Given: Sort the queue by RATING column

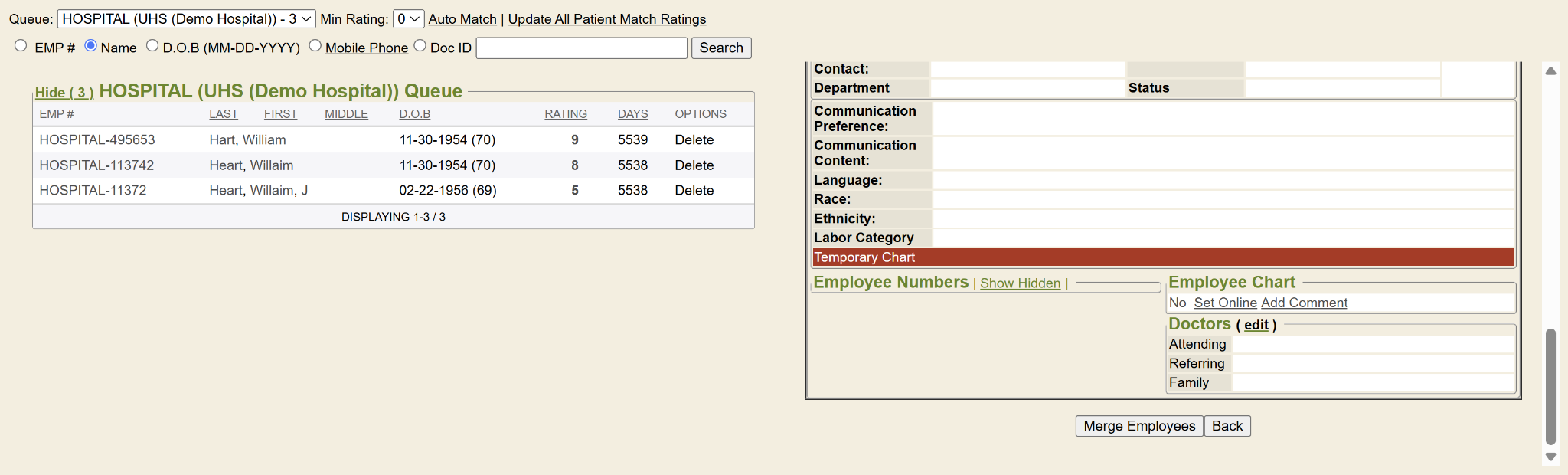Looking at the screenshot, I should tap(566, 114).
